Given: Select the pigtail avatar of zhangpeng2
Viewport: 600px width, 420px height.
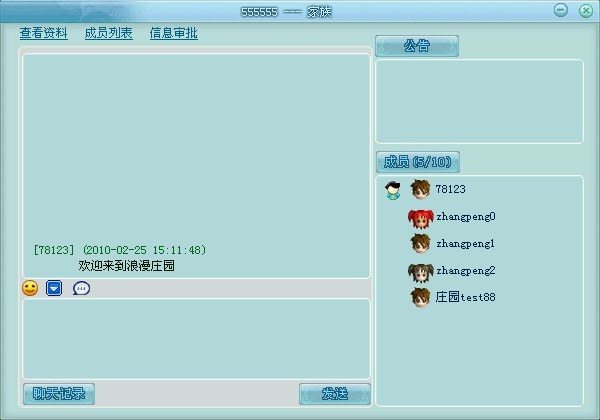Looking at the screenshot, I should pos(421,271).
